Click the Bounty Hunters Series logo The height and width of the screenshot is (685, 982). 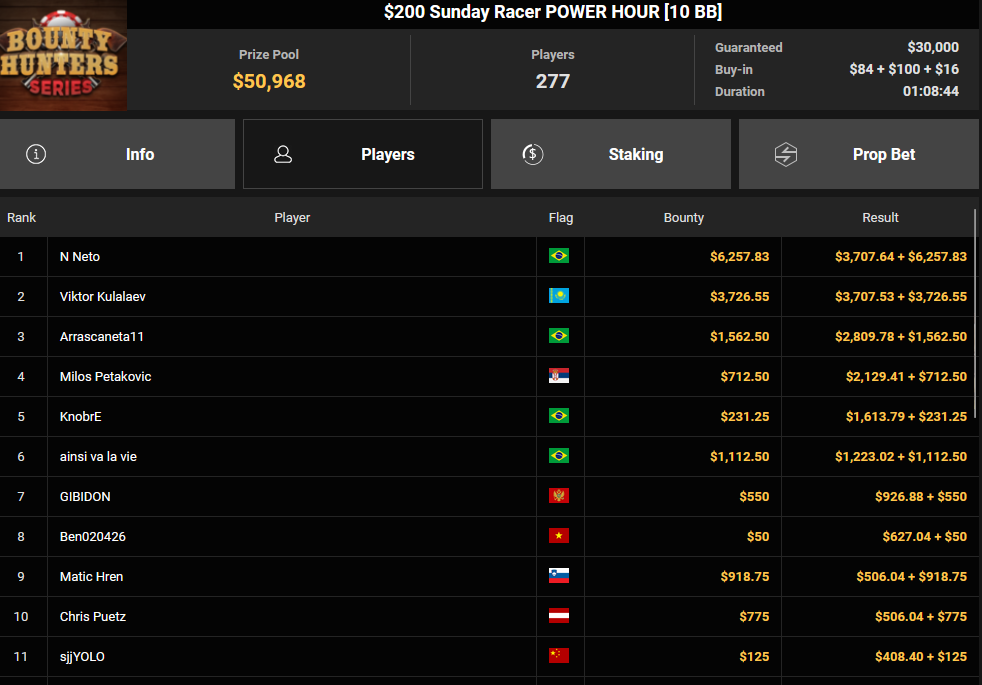[63, 55]
